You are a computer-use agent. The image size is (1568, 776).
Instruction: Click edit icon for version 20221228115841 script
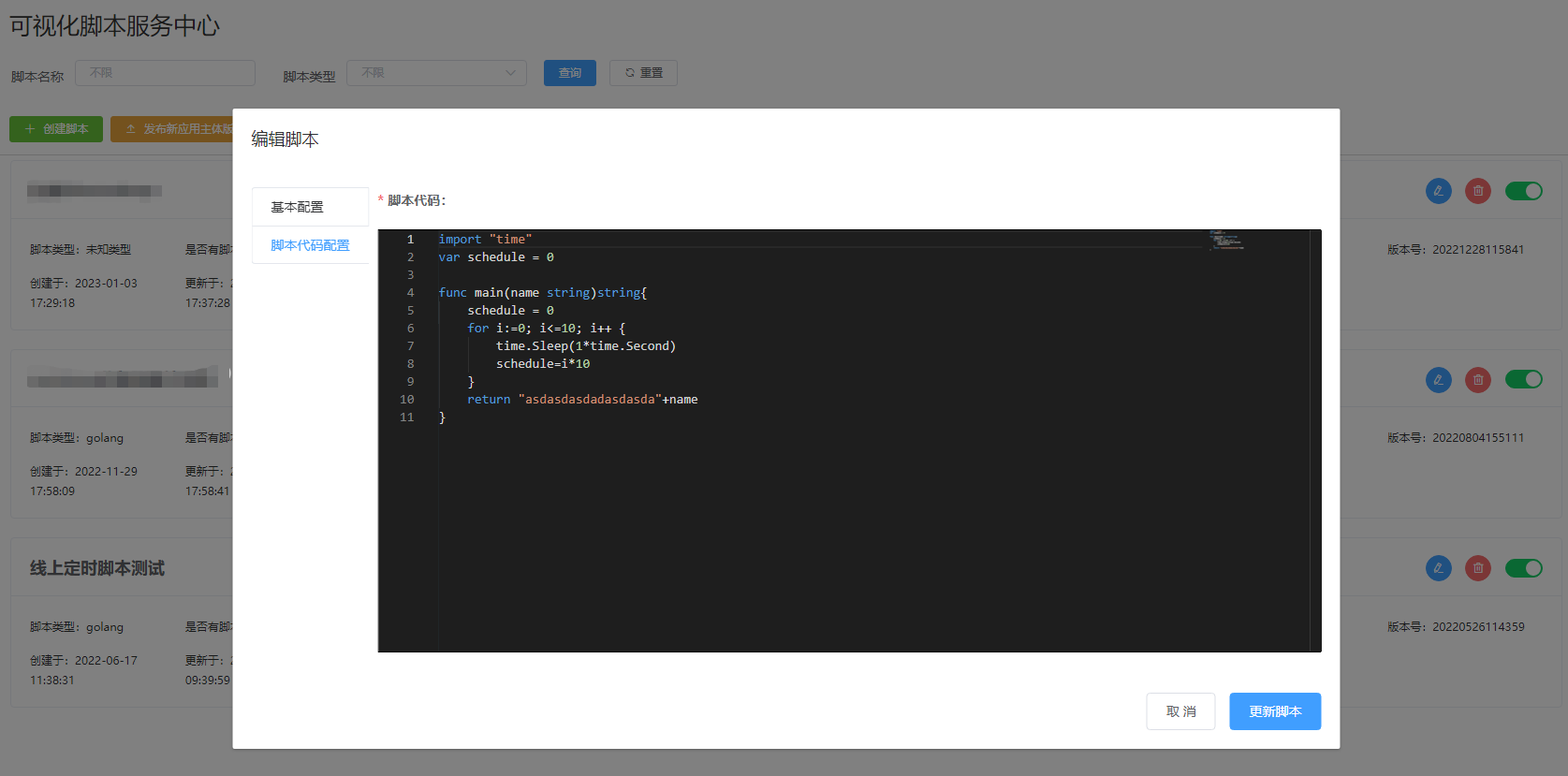click(x=1438, y=191)
